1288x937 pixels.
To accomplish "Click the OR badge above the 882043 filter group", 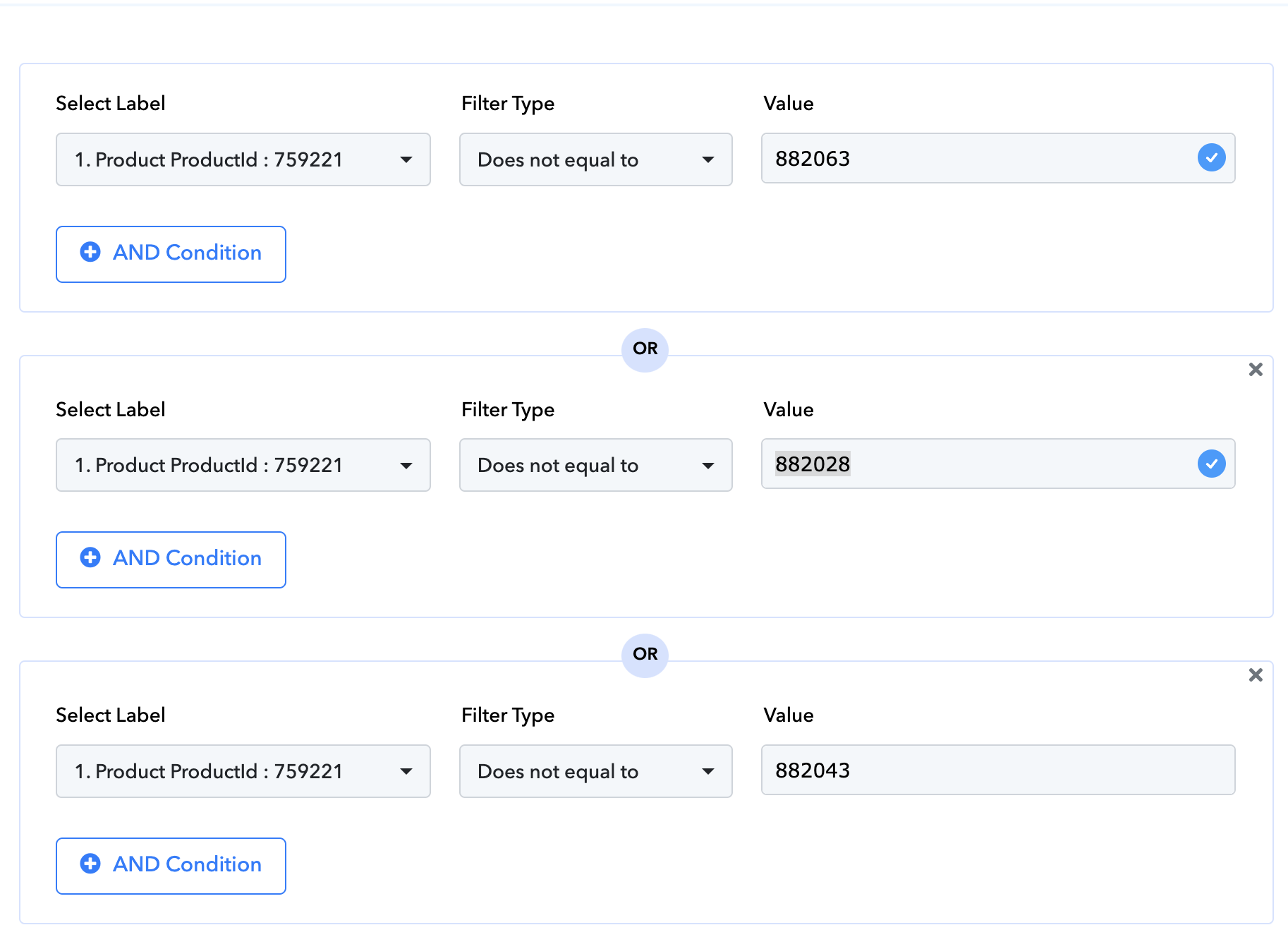I will coord(645,654).
